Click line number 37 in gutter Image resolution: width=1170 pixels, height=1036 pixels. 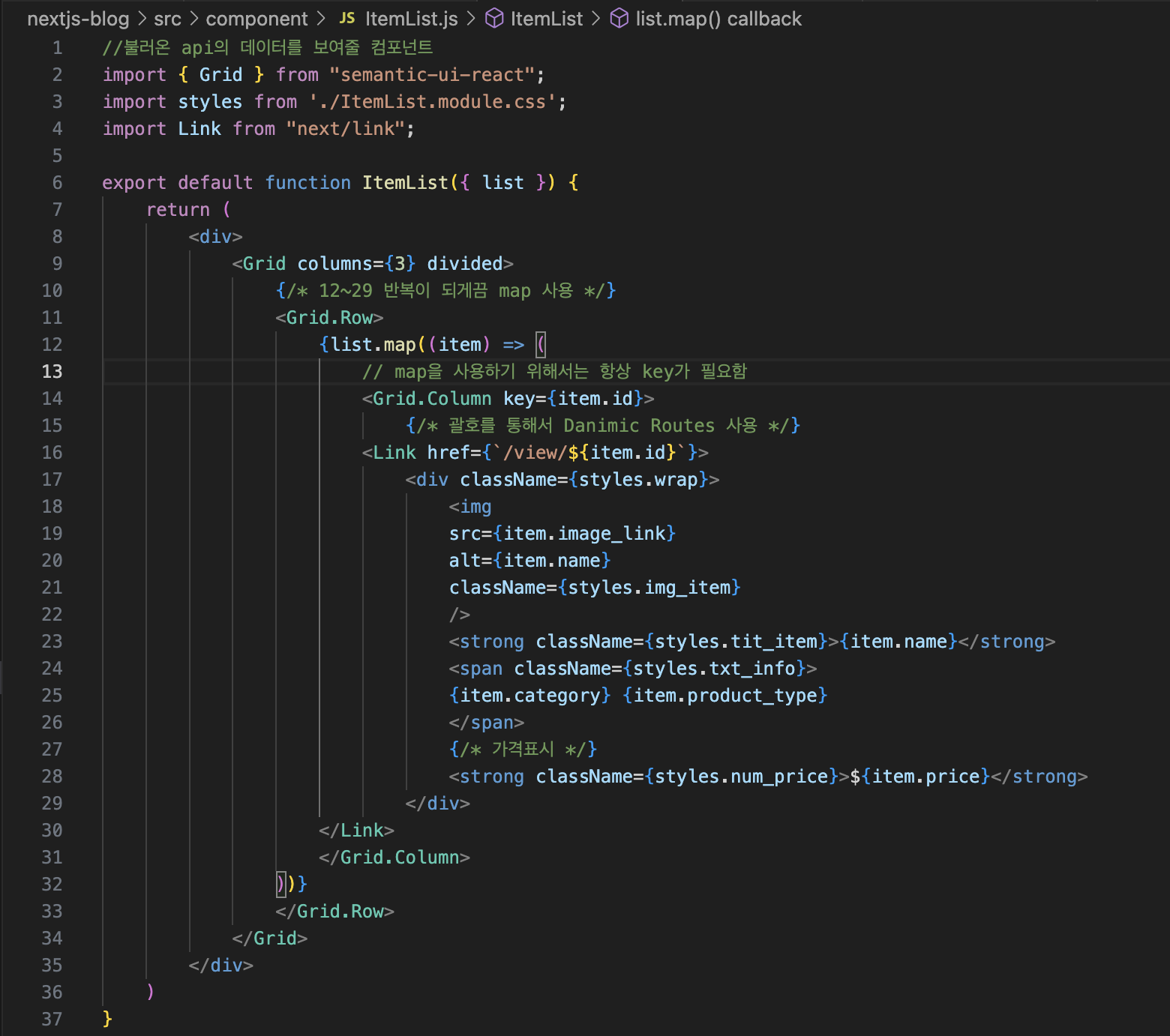(52, 1019)
